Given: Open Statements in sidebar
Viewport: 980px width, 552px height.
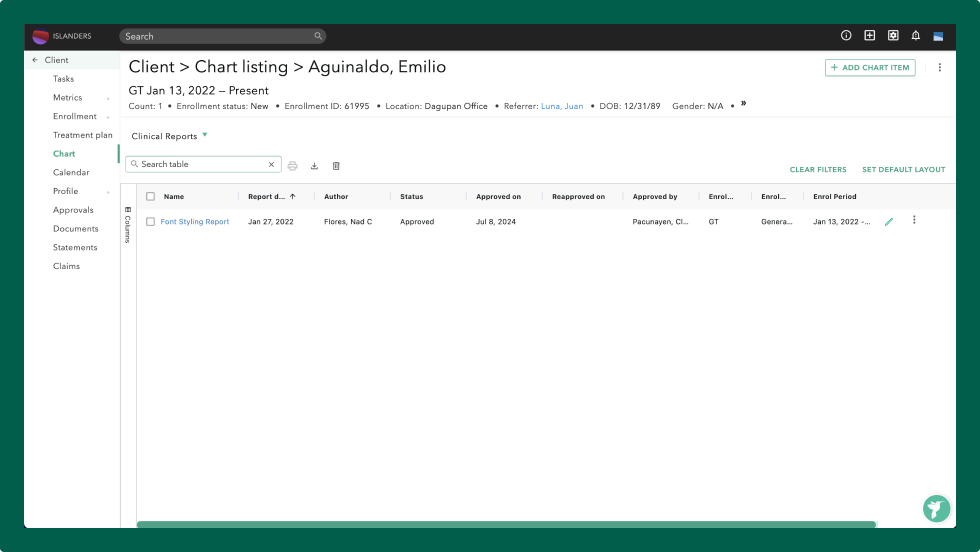Looking at the screenshot, I should pos(75,248).
